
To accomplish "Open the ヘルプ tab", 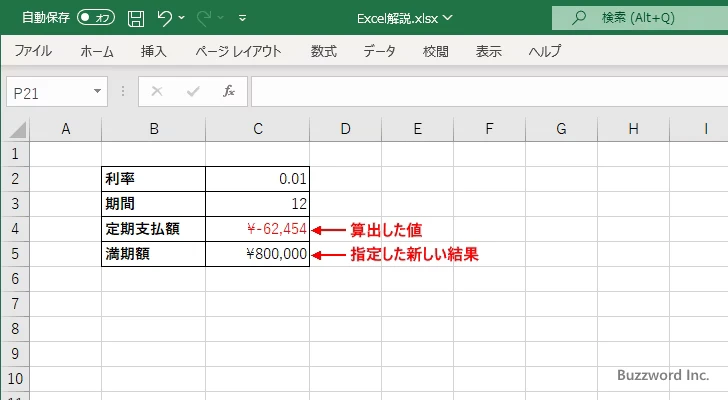I will click(545, 51).
